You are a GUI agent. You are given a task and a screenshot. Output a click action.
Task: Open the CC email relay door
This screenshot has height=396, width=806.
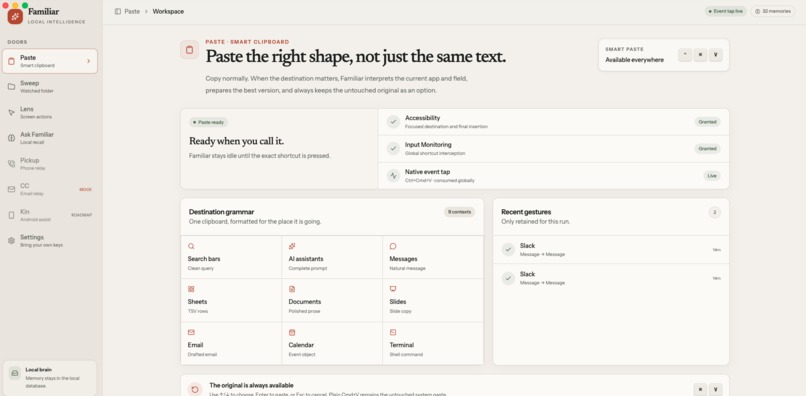coord(50,189)
